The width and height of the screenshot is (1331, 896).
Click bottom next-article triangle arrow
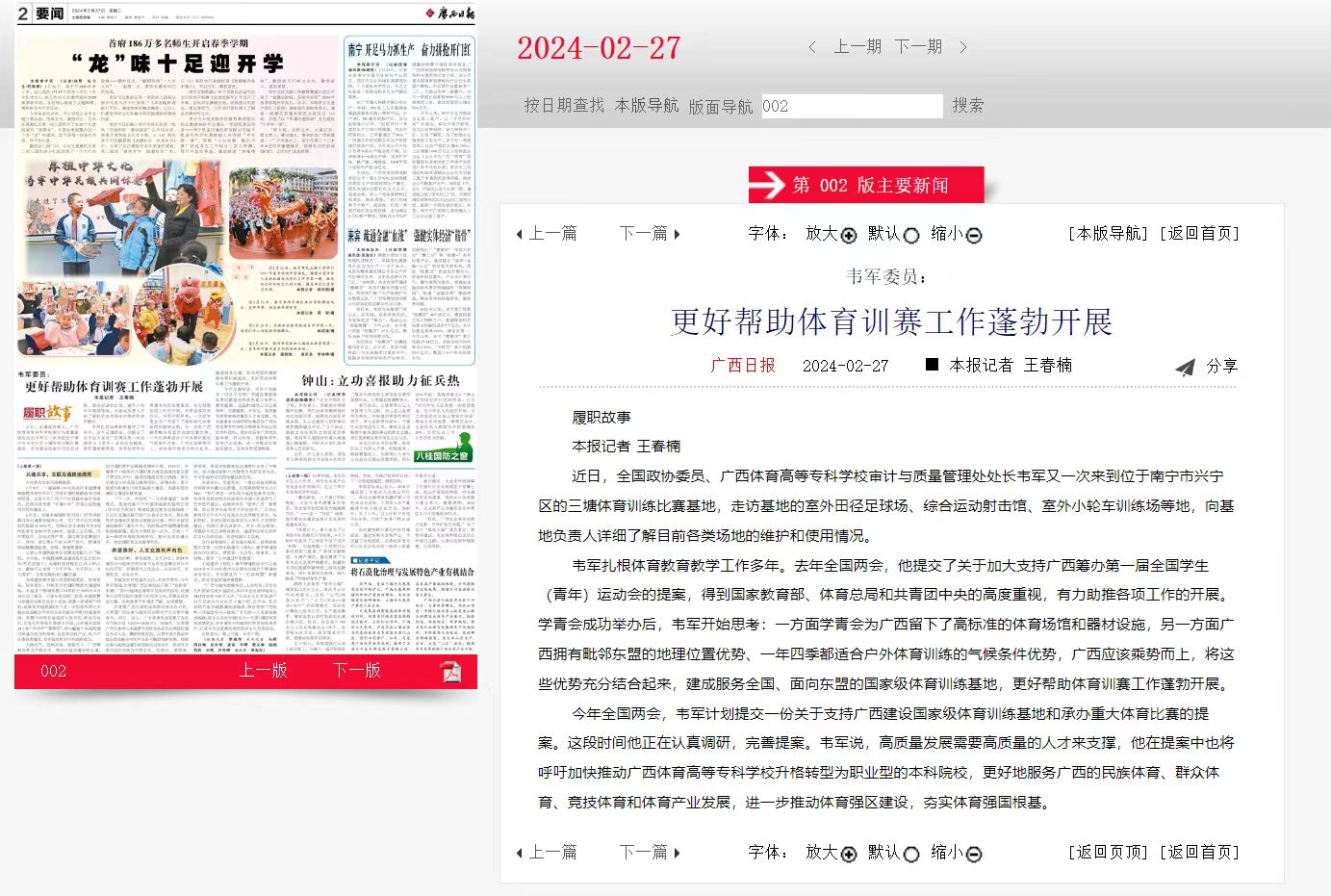tap(678, 853)
